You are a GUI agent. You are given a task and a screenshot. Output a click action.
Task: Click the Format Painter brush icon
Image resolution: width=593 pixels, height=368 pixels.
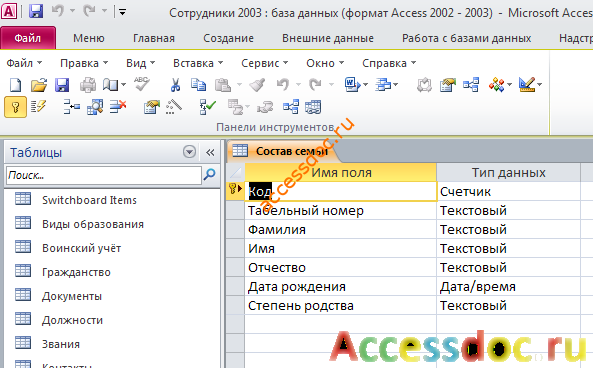257,85
